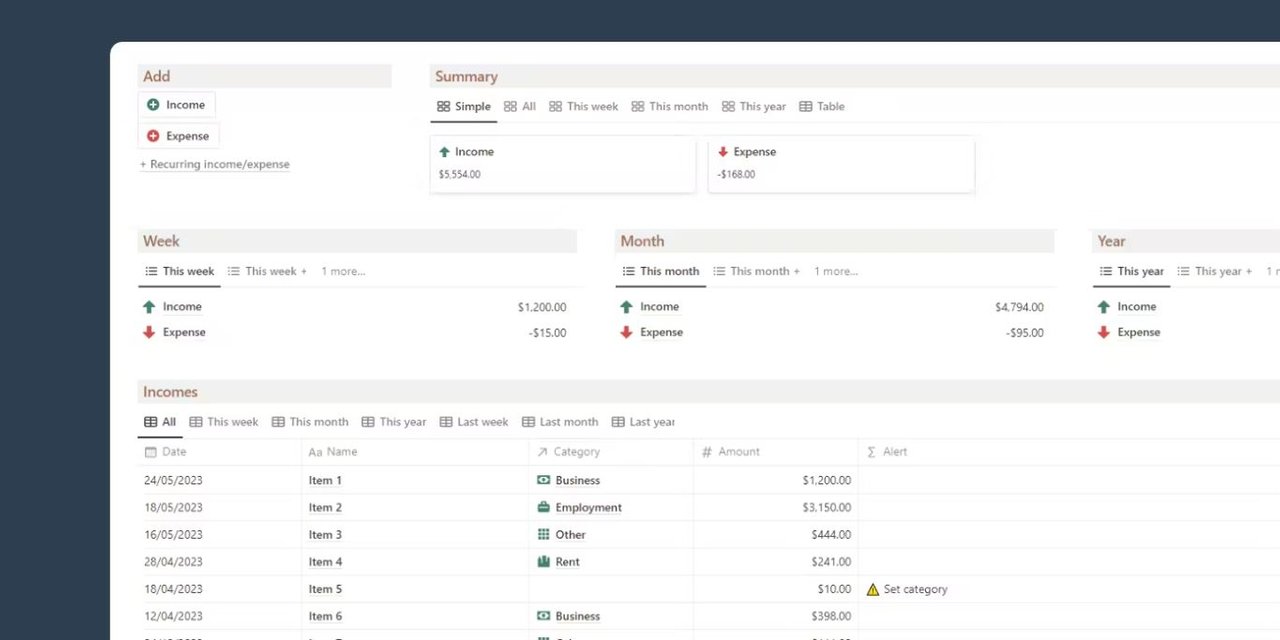1280x640 pixels.
Task: Click the Set category warning icon
Action: (872, 590)
